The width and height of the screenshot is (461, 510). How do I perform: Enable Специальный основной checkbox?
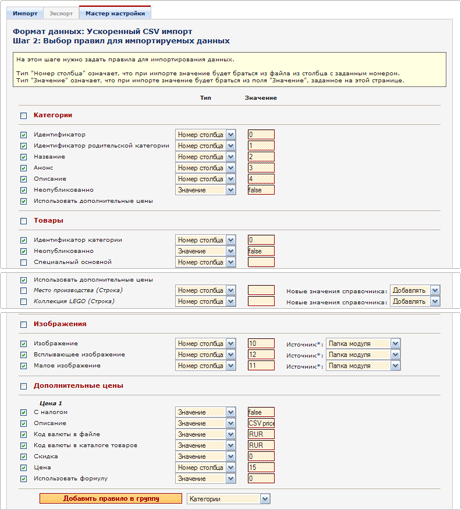pos(23,262)
